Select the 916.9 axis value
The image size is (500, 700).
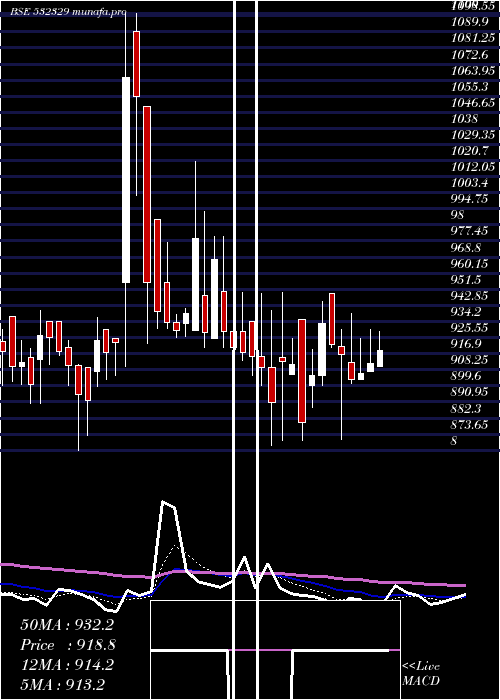[468, 343]
